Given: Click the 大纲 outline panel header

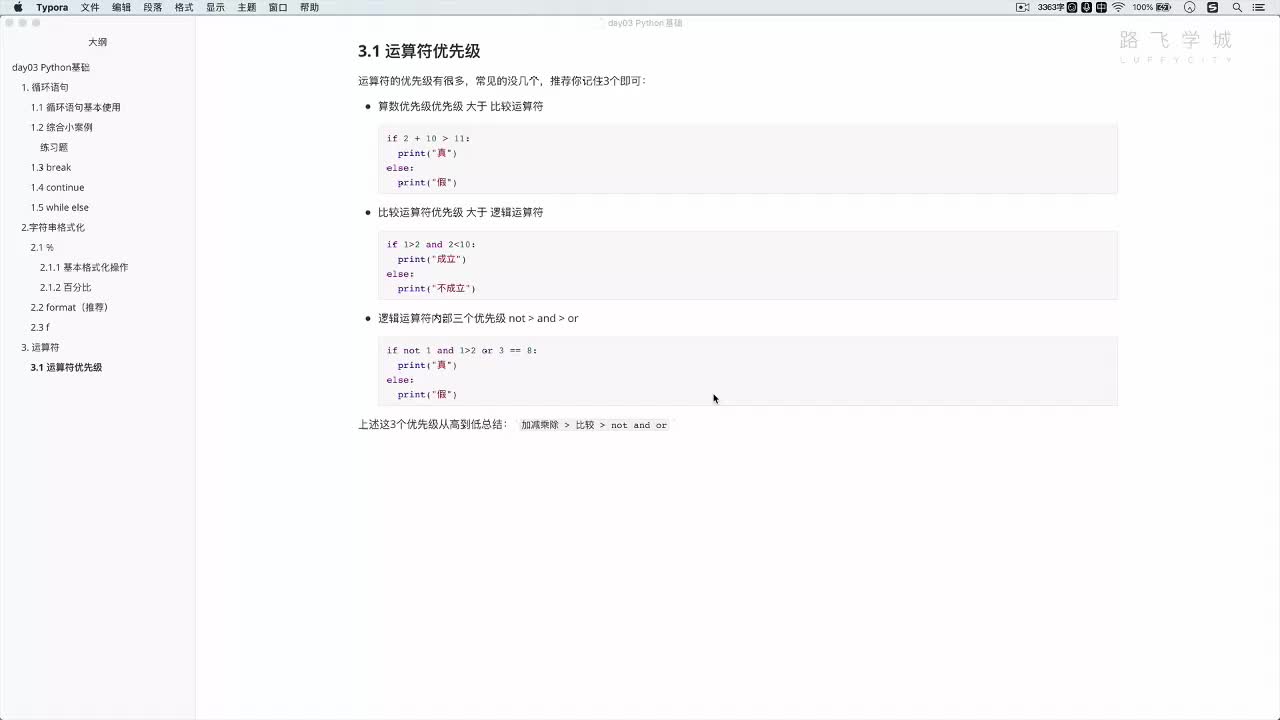Looking at the screenshot, I should [97, 42].
